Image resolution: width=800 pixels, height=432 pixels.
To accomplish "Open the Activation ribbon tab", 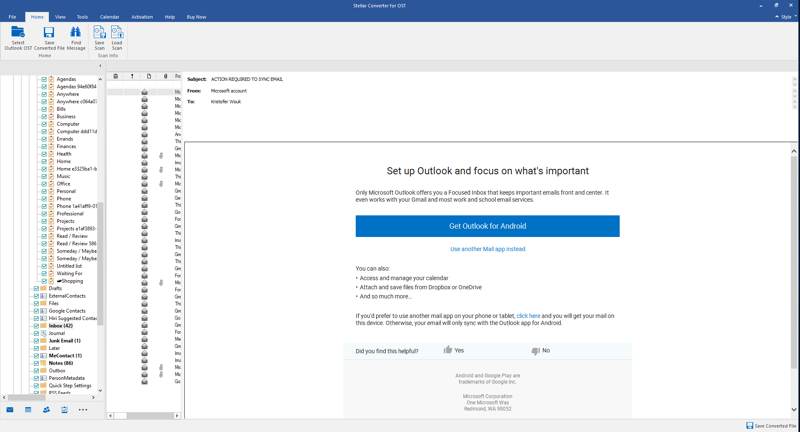I will point(142,17).
